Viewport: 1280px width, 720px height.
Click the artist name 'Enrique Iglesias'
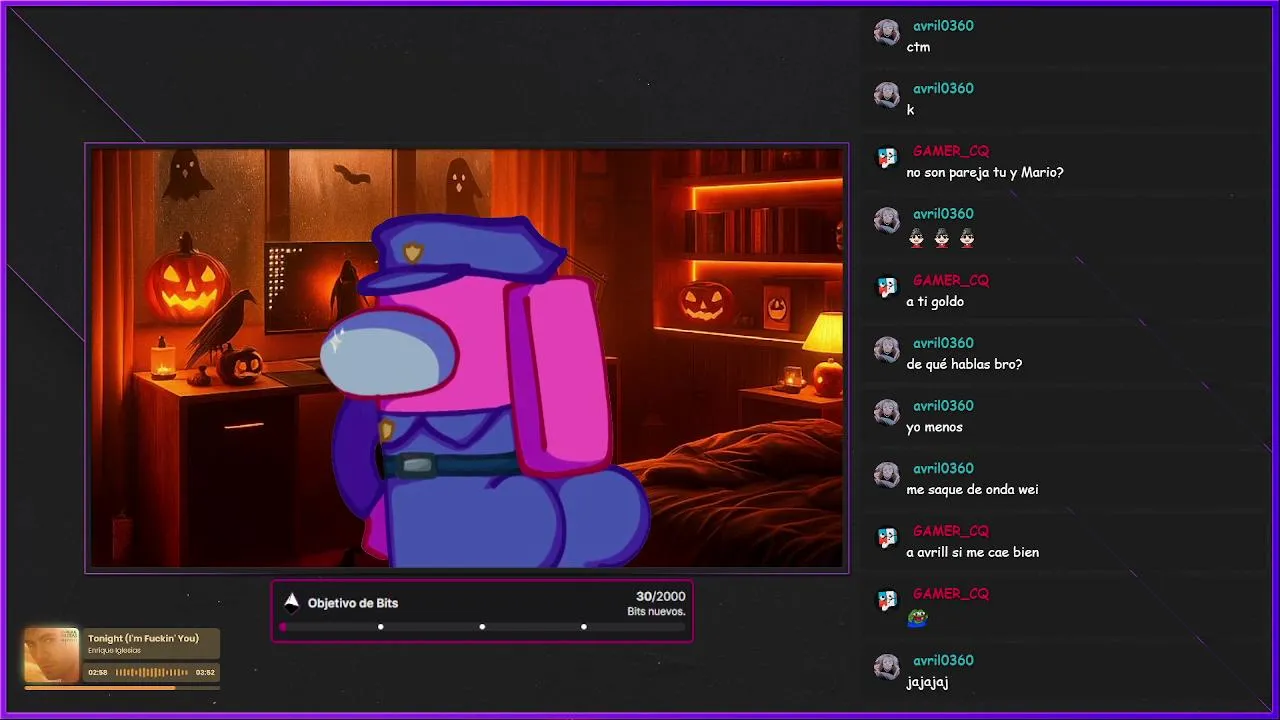pyautogui.click(x=114, y=651)
